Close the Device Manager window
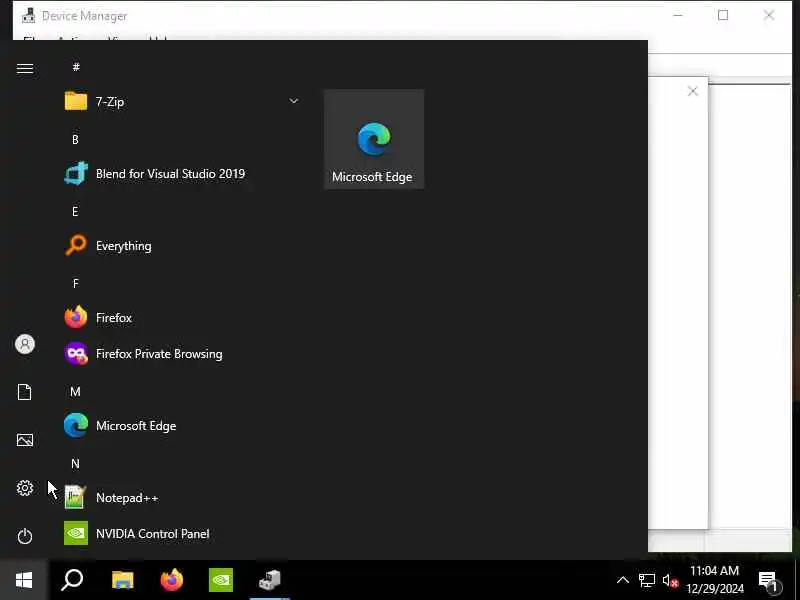Image resolution: width=800 pixels, height=600 pixels. pyautogui.click(x=769, y=15)
